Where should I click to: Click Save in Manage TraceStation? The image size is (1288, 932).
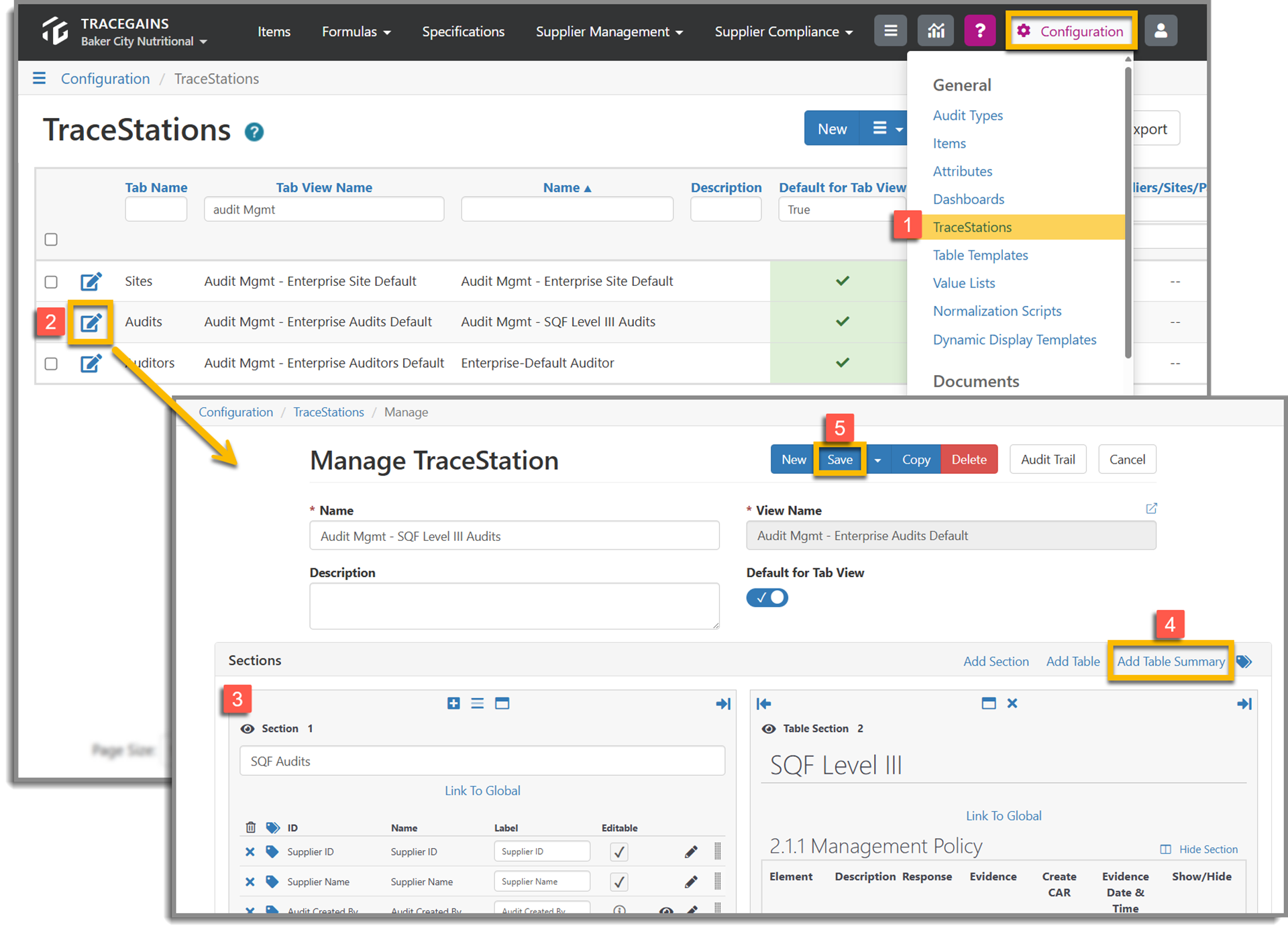click(x=839, y=460)
